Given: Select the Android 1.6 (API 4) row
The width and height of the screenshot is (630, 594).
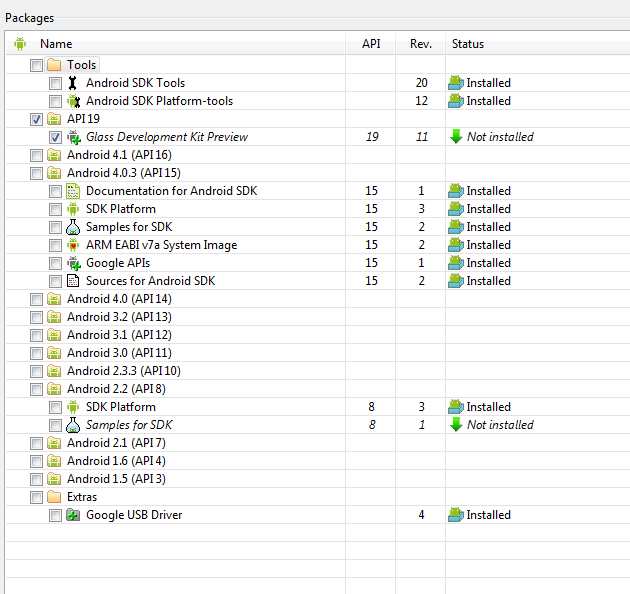Looking at the screenshot, I should click(x=318, y=461).
